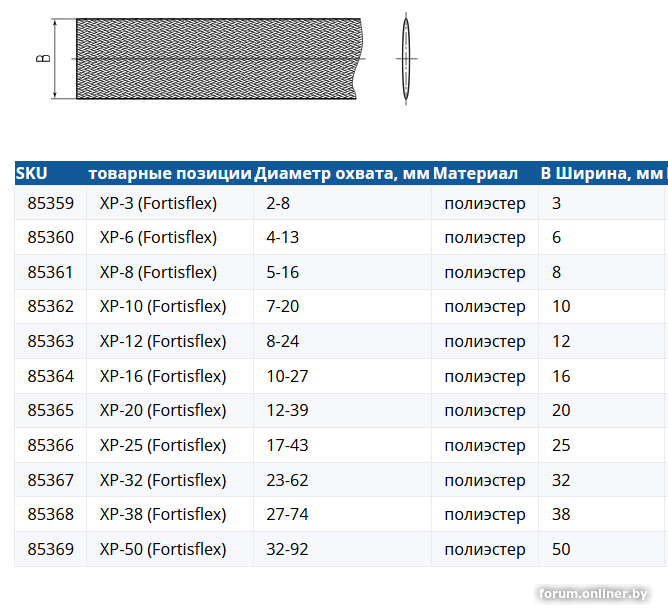668x615 pixels.
Task: Click the XP-12 (Fortisflex) product name
Action: click(x=163, y=341)
